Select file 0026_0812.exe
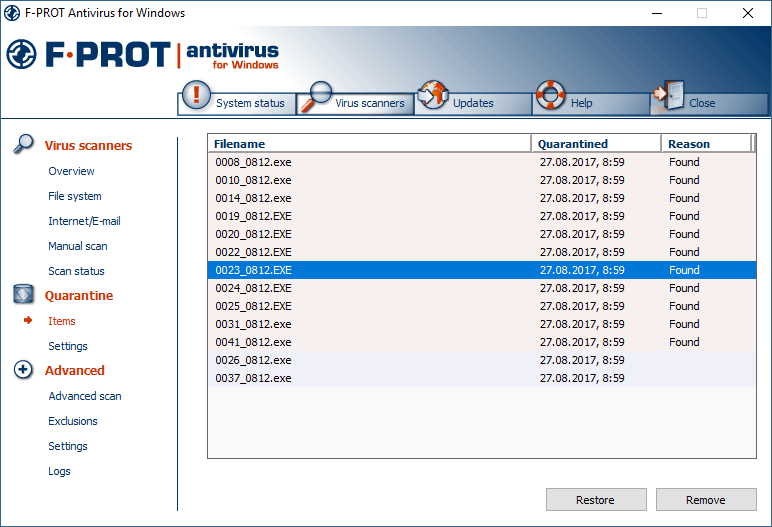Image resolution: width=772 pixels, height=527 pixels. (482, 360)
